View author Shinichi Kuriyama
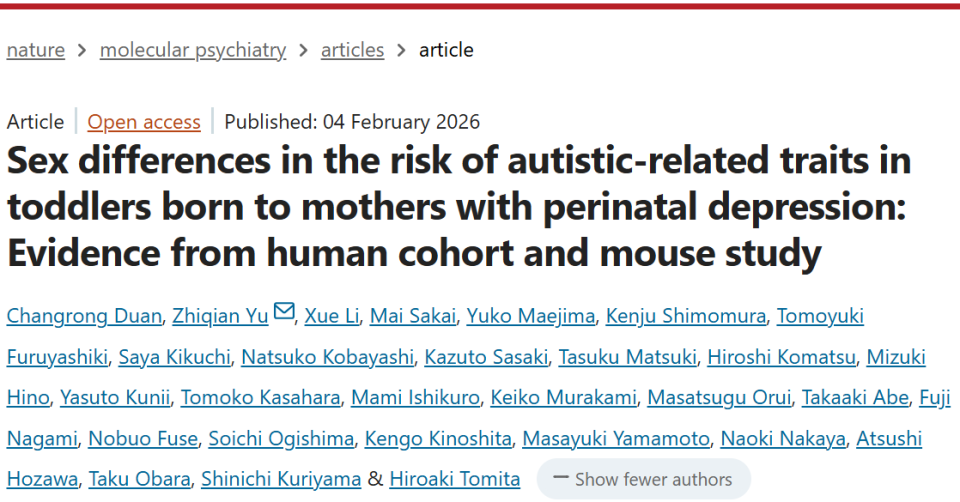 (x=281, y=479)
